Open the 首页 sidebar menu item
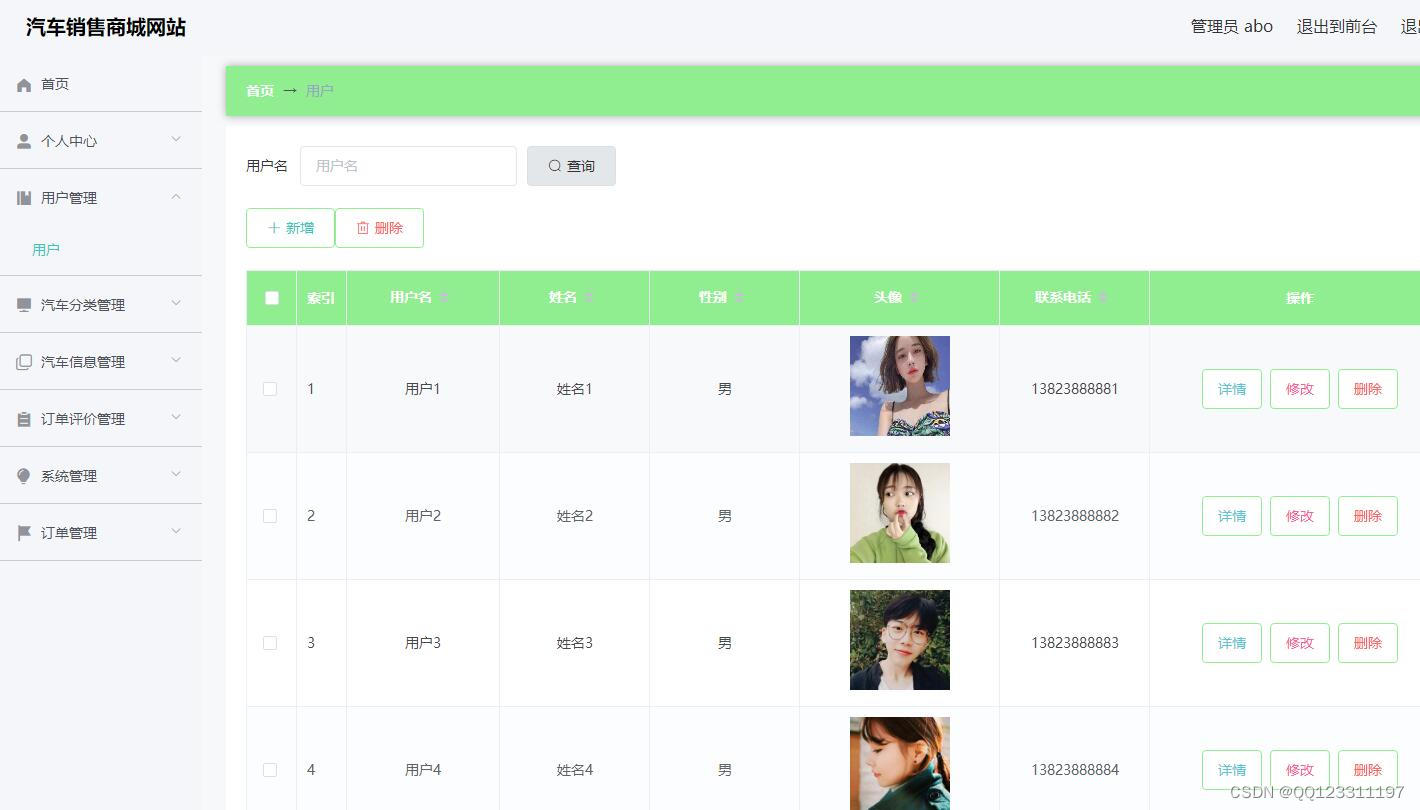 point(101,84)
